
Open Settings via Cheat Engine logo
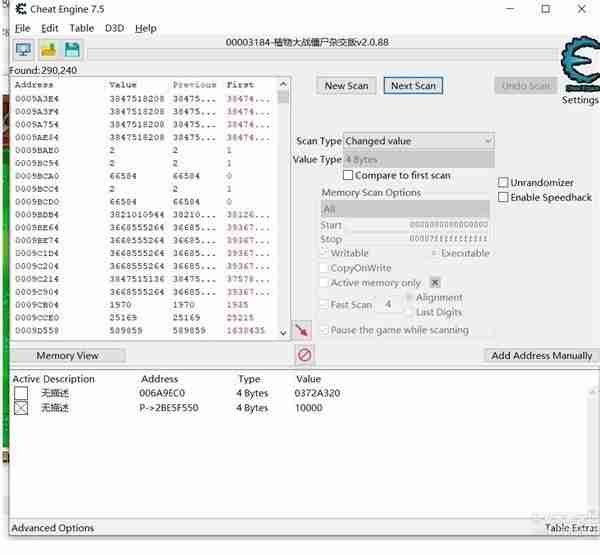(x=580, y=64)
